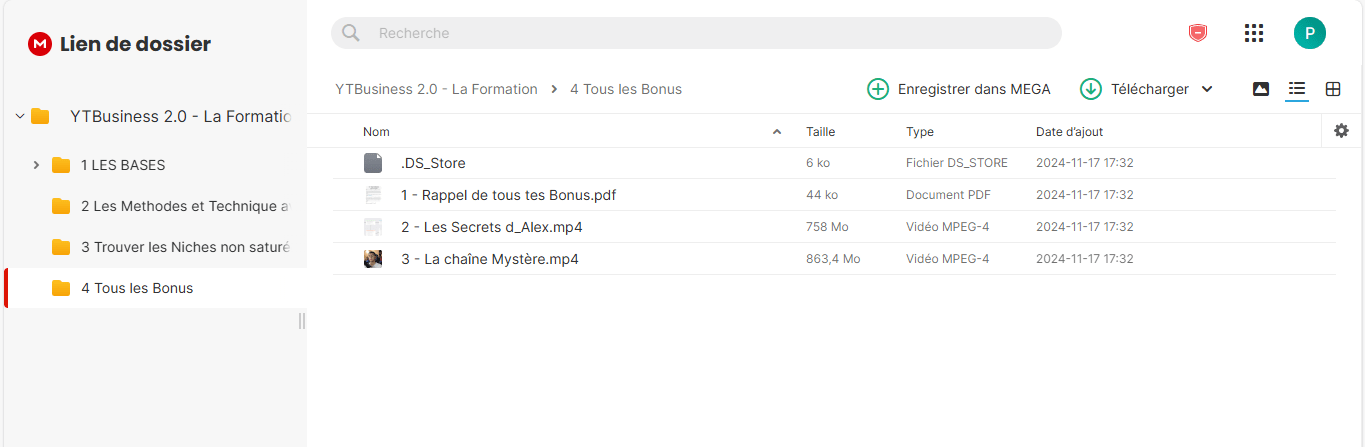Click thumbnail of La chaîne Mystère.mp4
Viewport: 1365px width, 447px height.
click(x=373, y=259)
